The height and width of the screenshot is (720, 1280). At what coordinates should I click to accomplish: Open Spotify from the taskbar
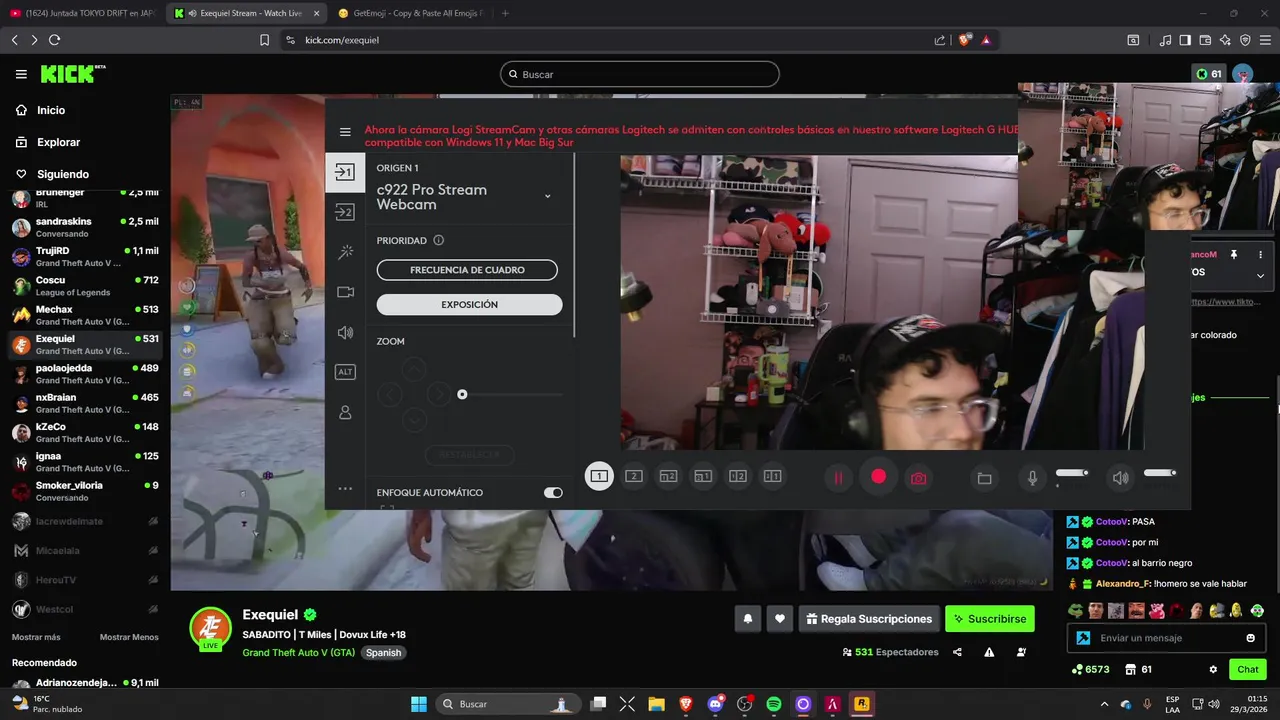click(773, 704)
